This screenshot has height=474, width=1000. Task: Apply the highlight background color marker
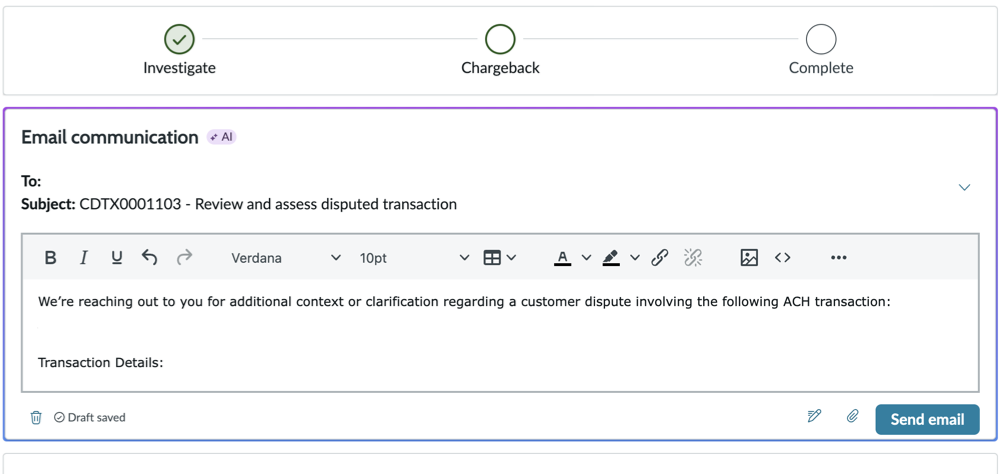(x=611, y=258)
